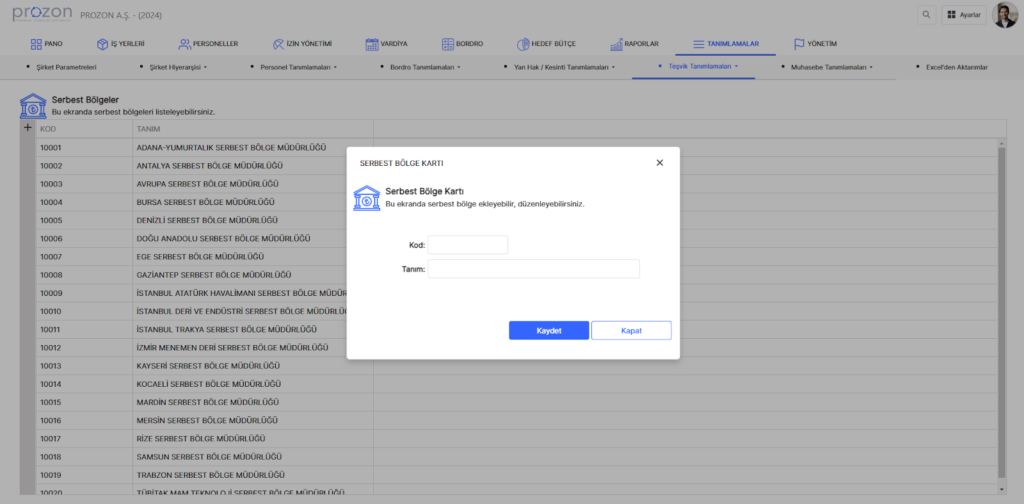Click the Kaydet button
Viewport: 1024px width, 504px height.
click(548, 331)
